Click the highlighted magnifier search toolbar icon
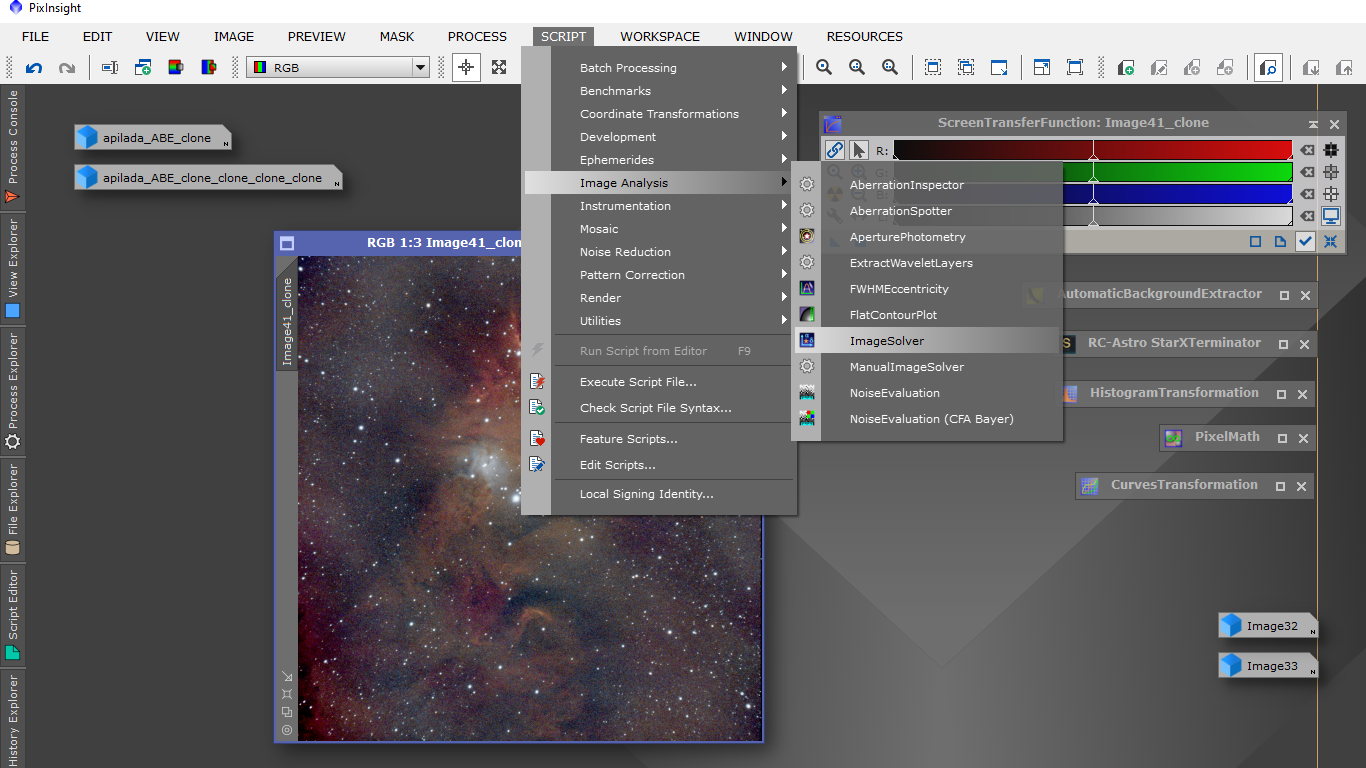The width and height of the screenshot is (1366, 768). tap(1269, 68)
